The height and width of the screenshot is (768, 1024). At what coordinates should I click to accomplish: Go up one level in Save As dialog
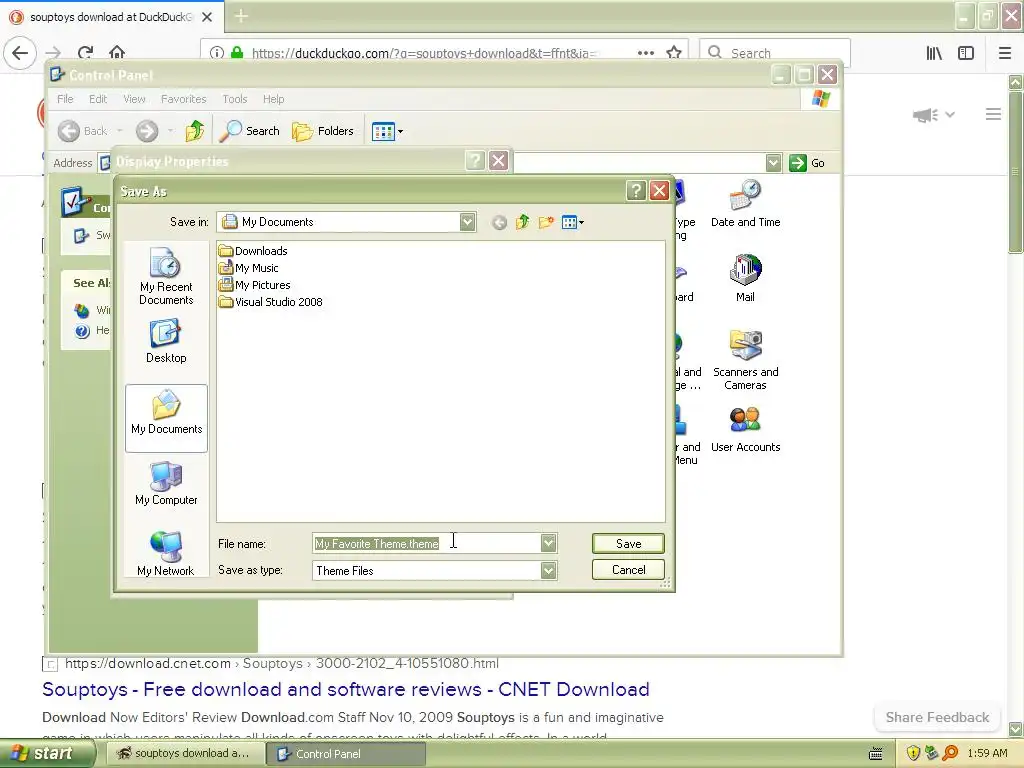click(x=522, y=222)
